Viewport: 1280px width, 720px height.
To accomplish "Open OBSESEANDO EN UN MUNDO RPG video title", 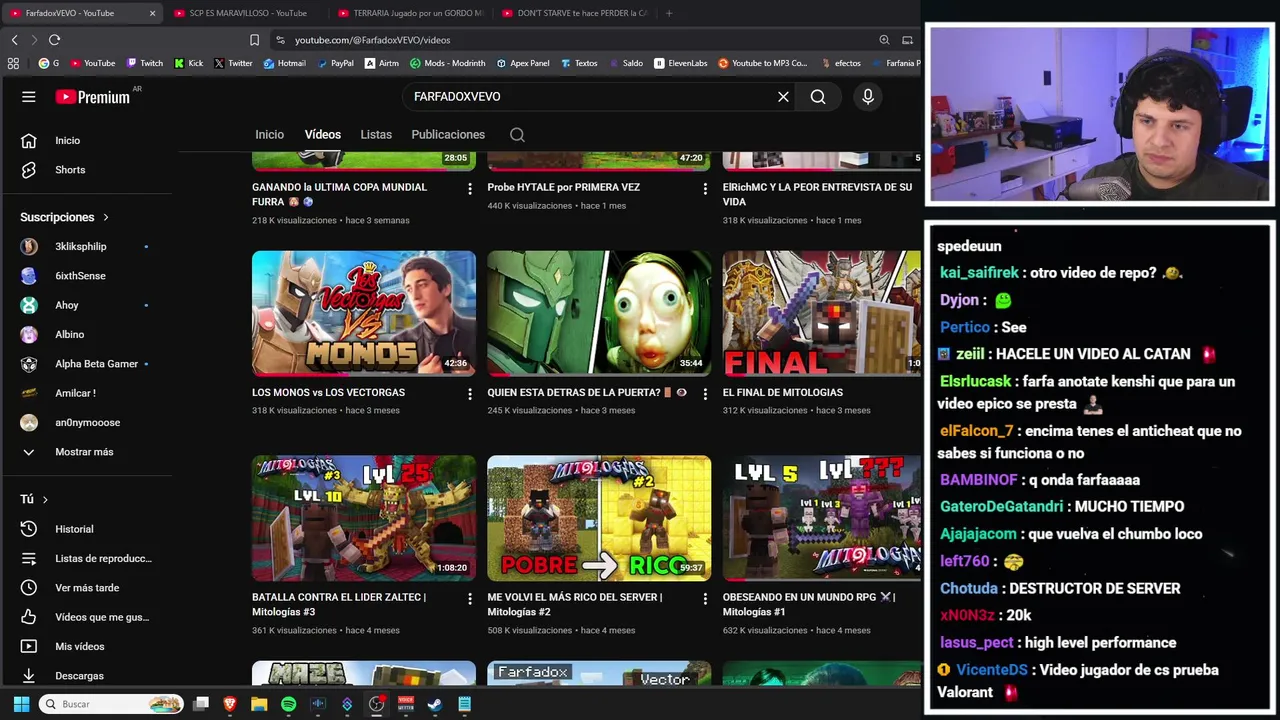I will click(x=809, y=605).
